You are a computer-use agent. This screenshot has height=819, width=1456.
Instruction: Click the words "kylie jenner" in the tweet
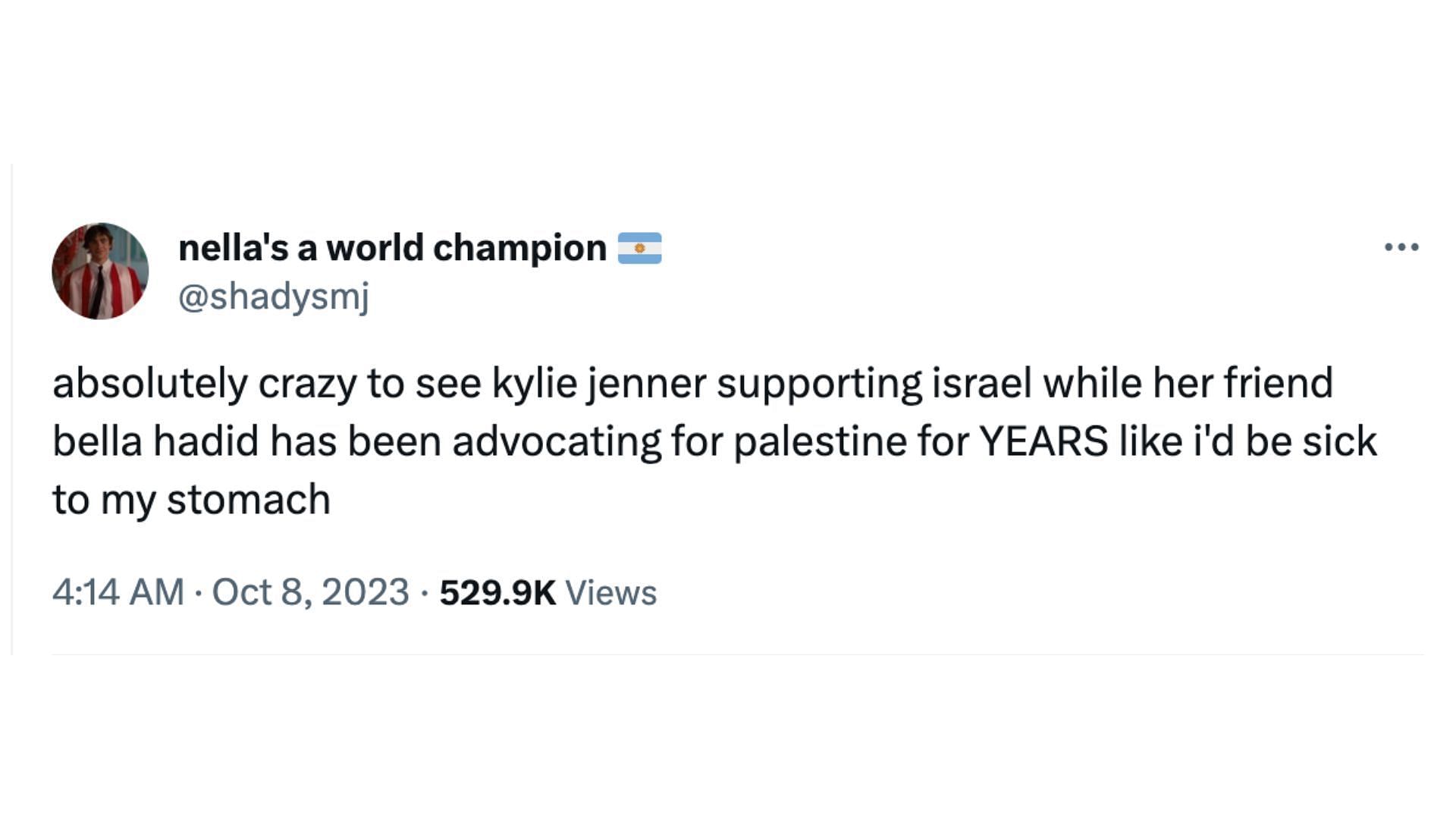pos(598,383)
